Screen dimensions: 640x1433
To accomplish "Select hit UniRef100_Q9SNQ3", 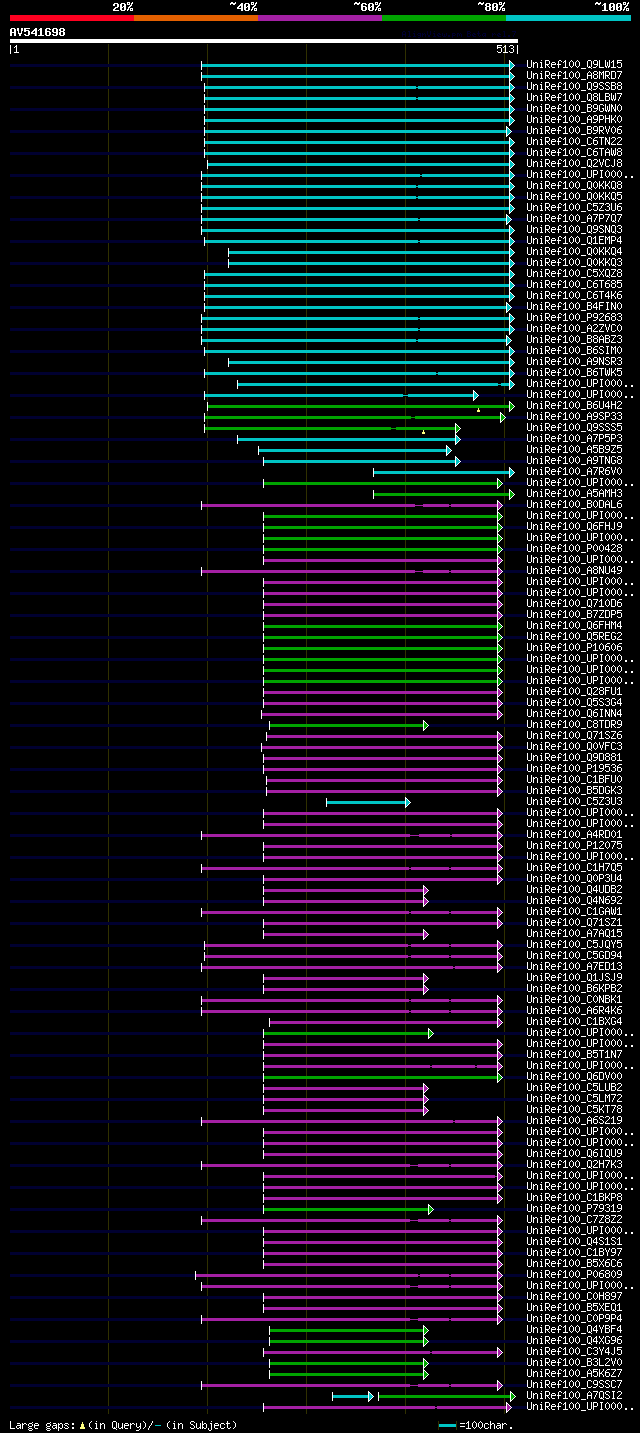I will pos(574,229).
